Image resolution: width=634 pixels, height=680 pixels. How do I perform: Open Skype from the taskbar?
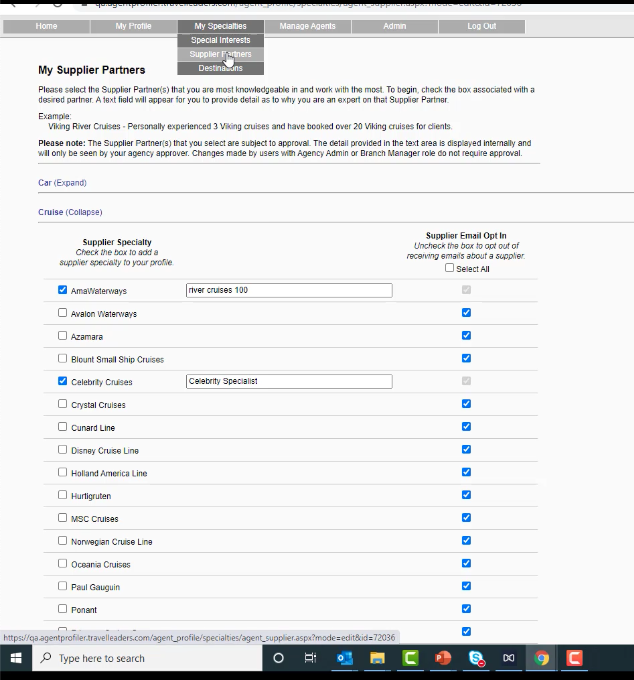coord(476,658)
